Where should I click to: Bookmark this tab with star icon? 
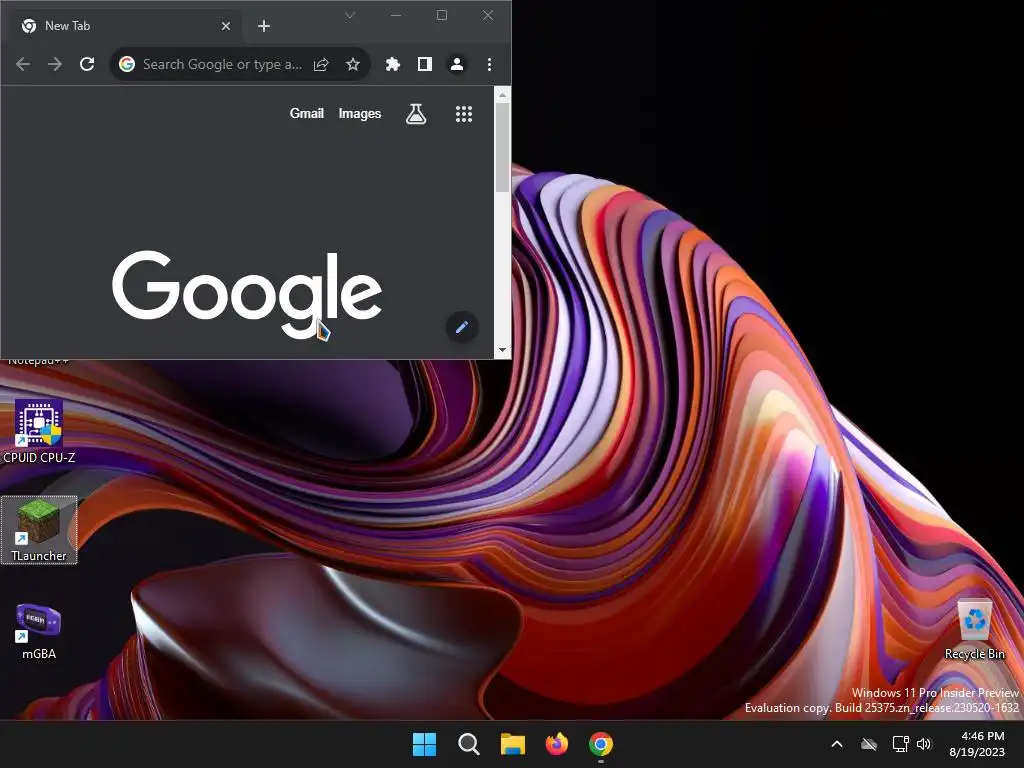pos(353,64)
